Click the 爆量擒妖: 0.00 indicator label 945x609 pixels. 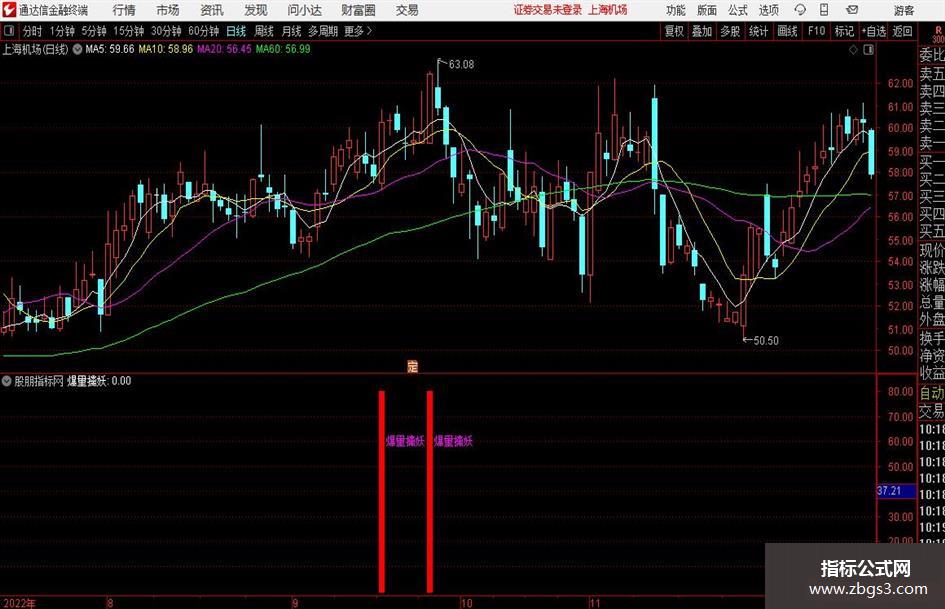(99, 381)
